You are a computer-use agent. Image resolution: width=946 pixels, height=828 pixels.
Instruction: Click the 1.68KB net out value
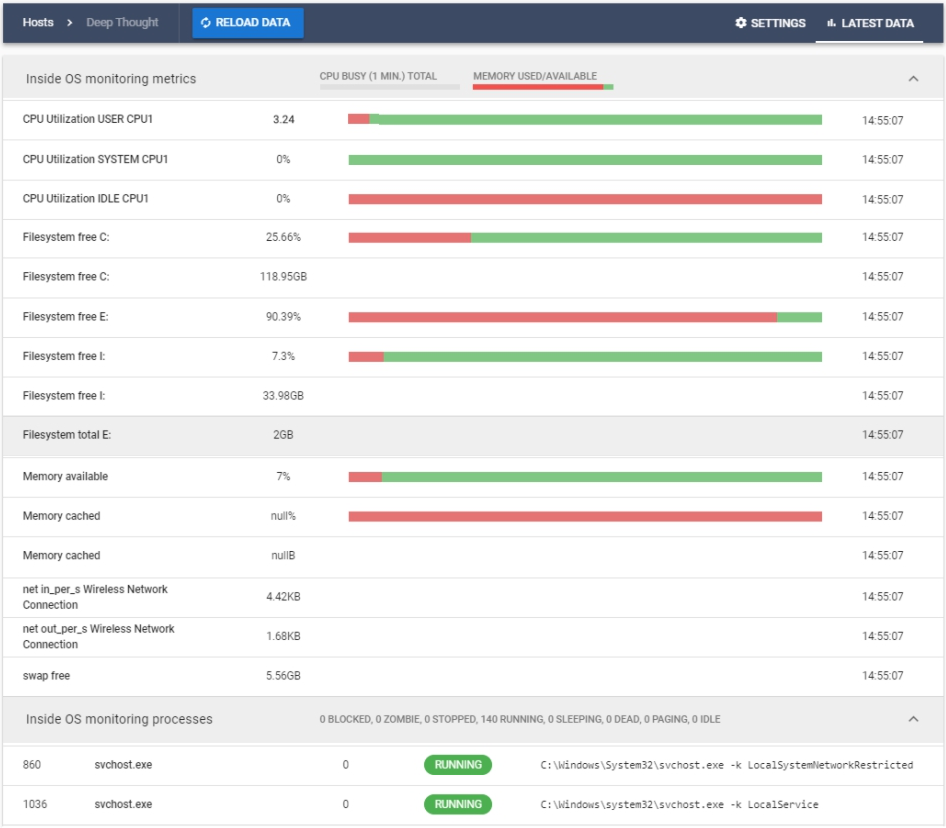click(x=283, y=636)
